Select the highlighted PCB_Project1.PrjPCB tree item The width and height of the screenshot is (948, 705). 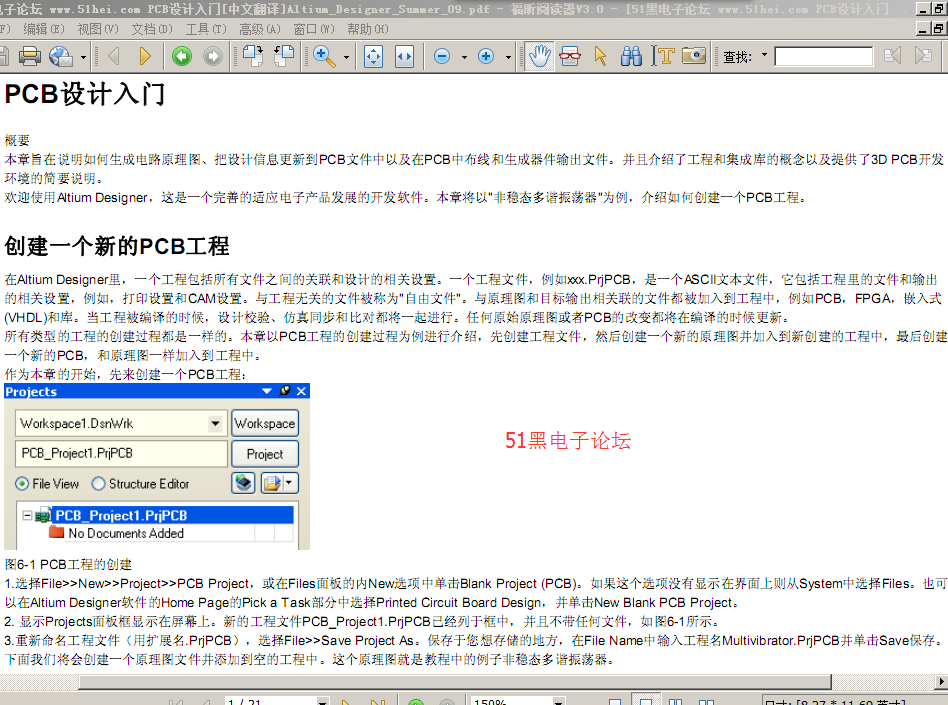(x=174, y=515)
